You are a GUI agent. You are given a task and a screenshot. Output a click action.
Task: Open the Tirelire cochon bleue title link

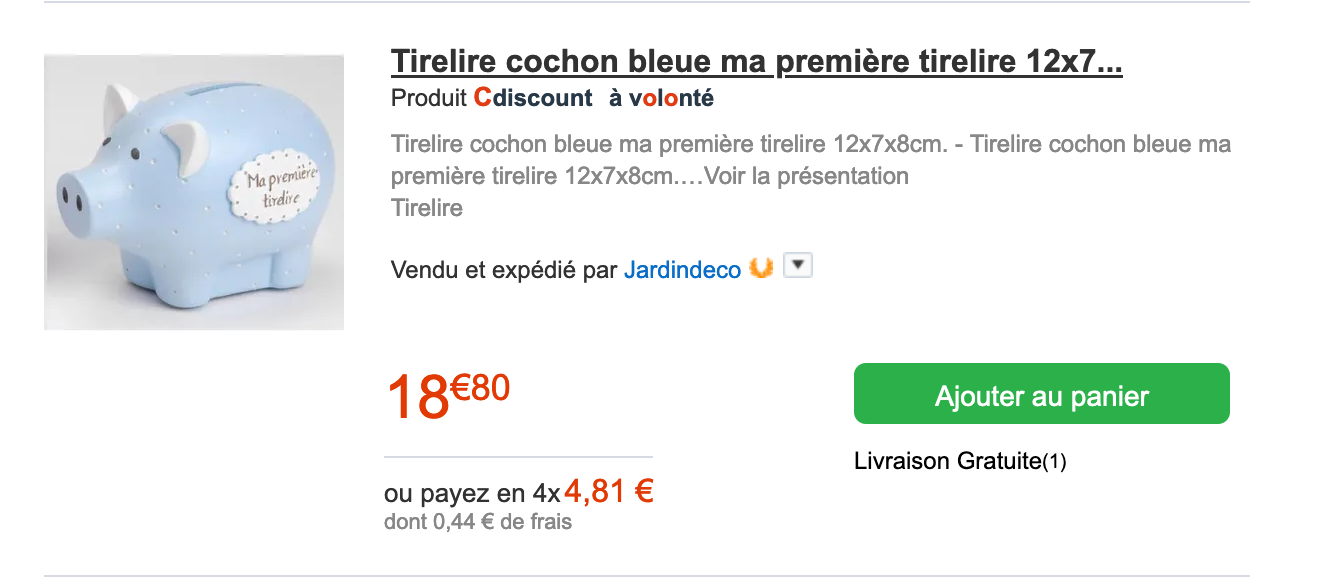tap(756, 62)
